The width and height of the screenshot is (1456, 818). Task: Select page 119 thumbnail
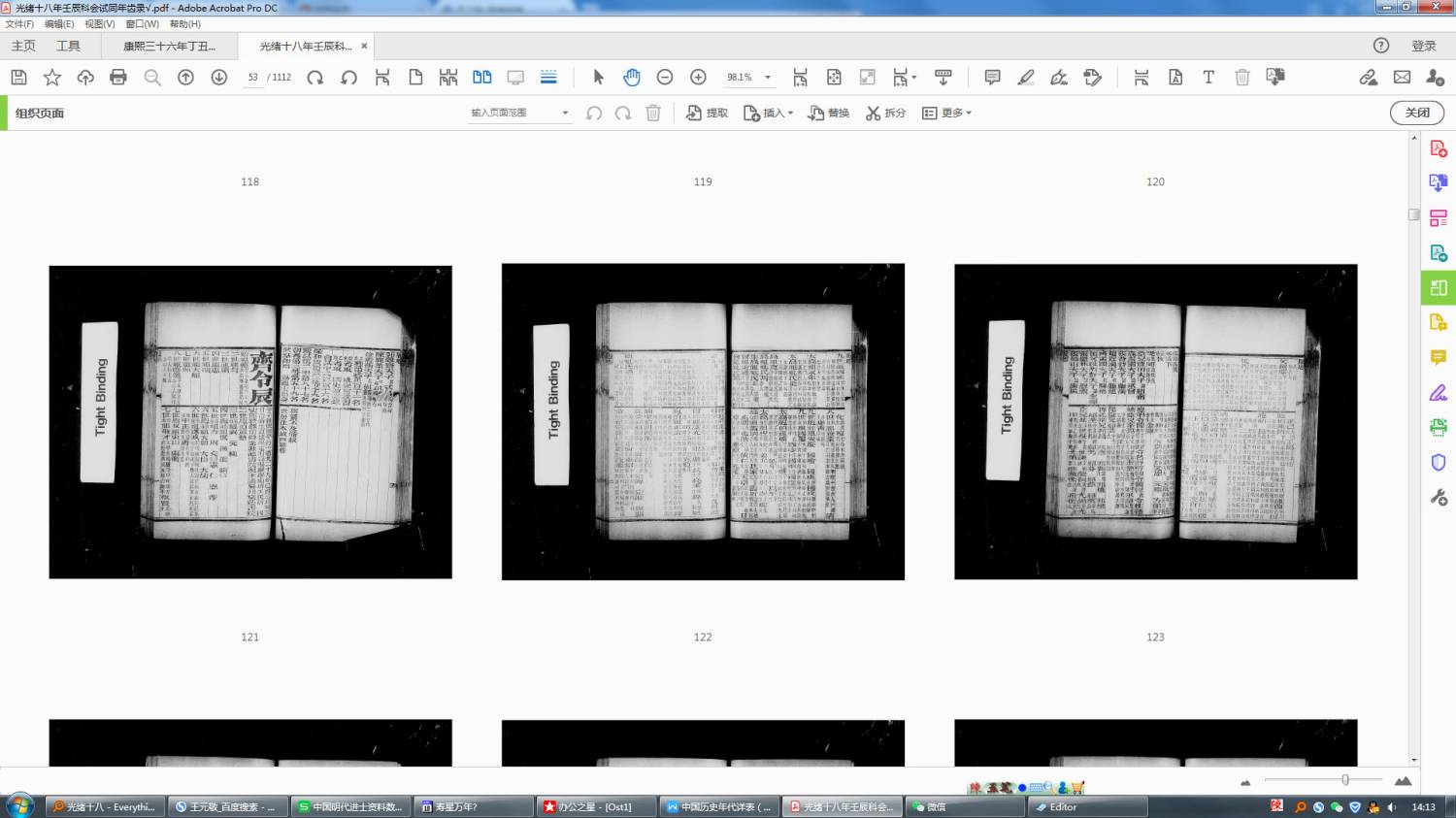pos(703,422)
